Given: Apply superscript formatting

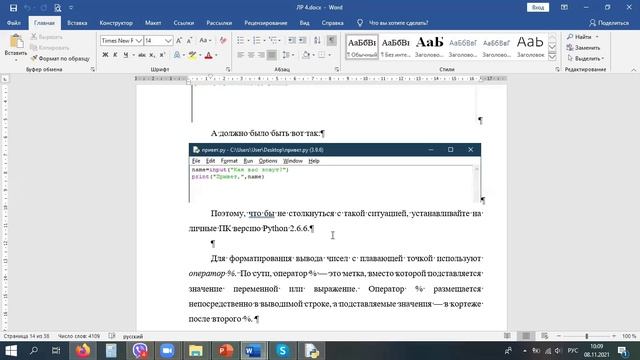Looking at the screenshot, I should (x=162, y=55).
